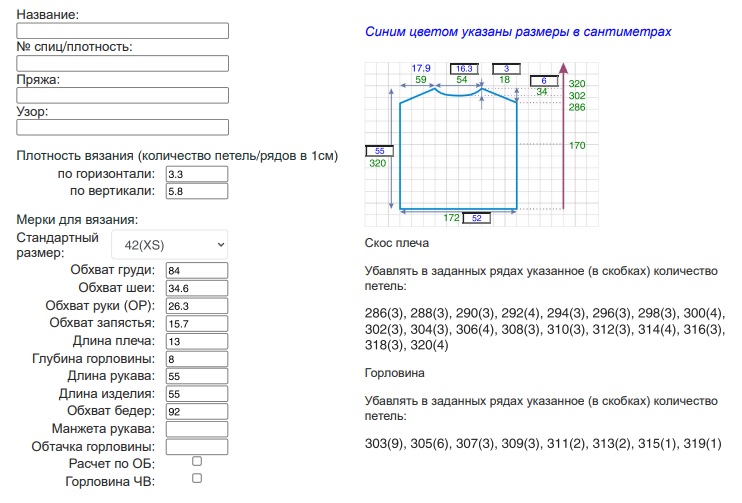Focus the № спиц/плотность input
The width and height of the screenshot is (742, 503).
click(x=123, y=63)
